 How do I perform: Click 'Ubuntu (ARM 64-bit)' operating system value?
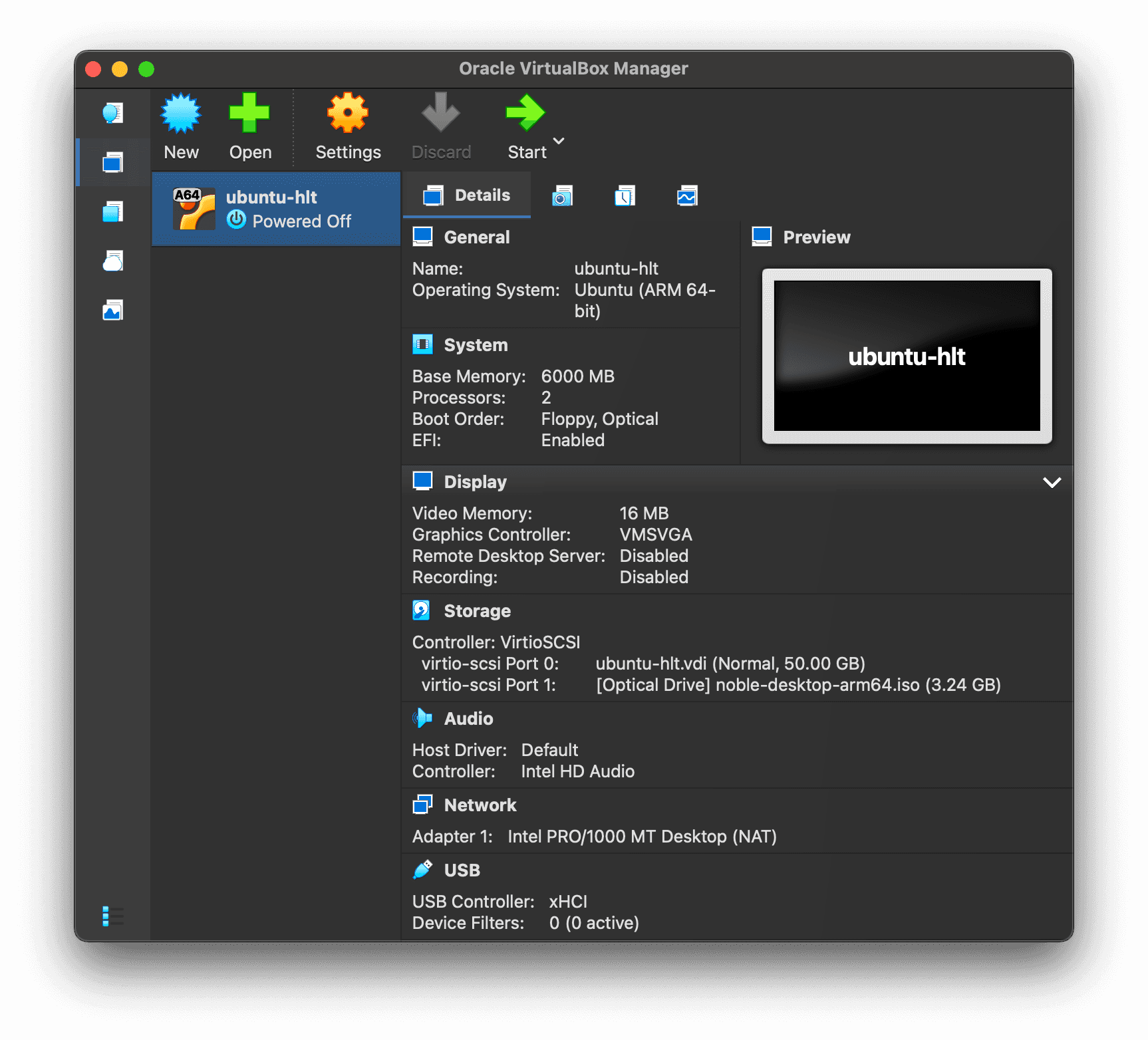tap(645, 301)
